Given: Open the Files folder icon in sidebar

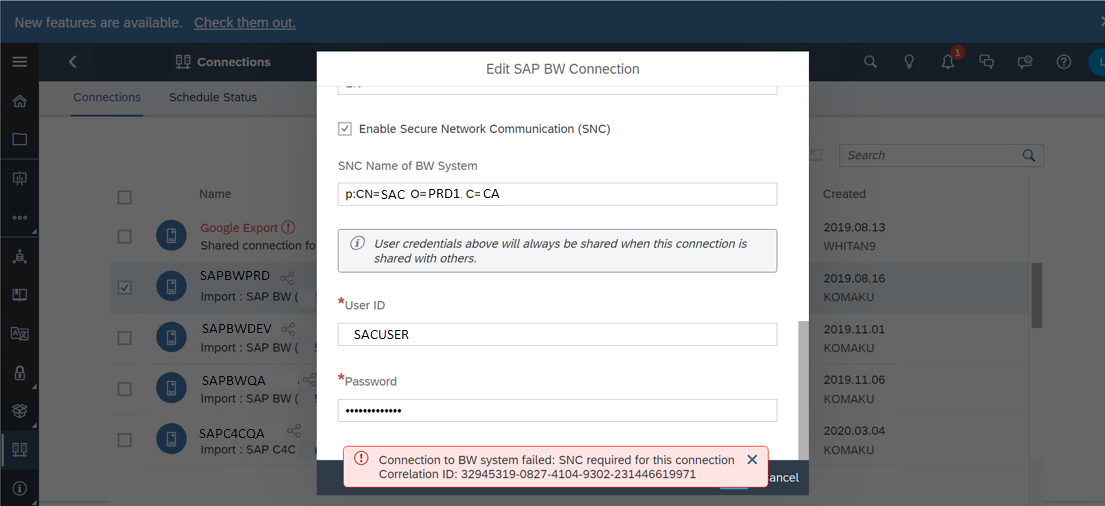Looking at the screenshot, I should [x=20, y=139].
